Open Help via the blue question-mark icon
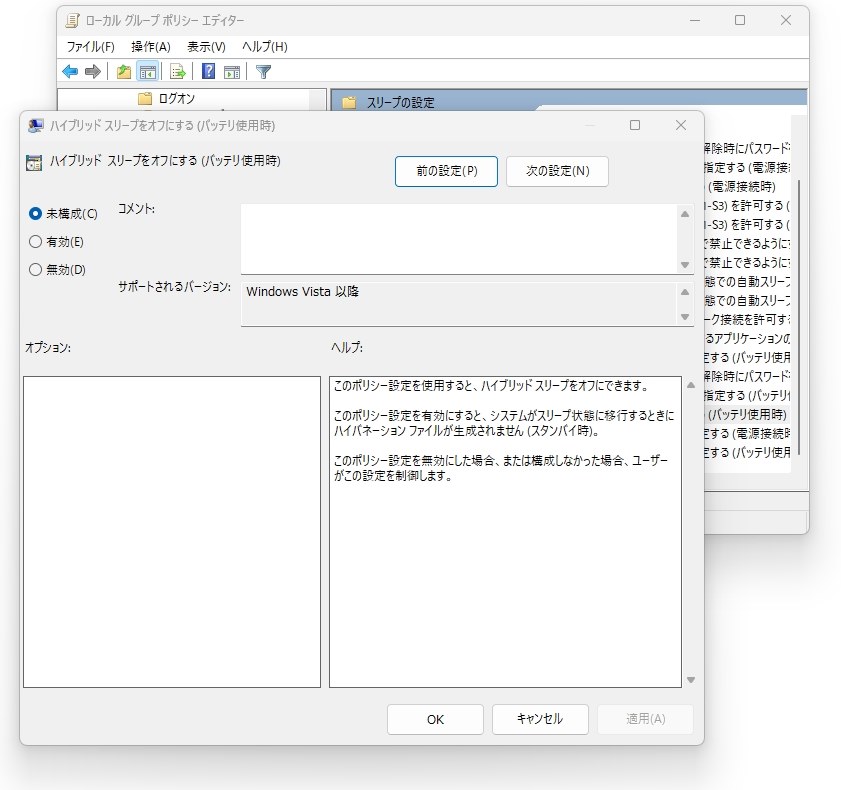Image resolution: width=841 pixels, height=790 pixels. click(x=208, y=71)
